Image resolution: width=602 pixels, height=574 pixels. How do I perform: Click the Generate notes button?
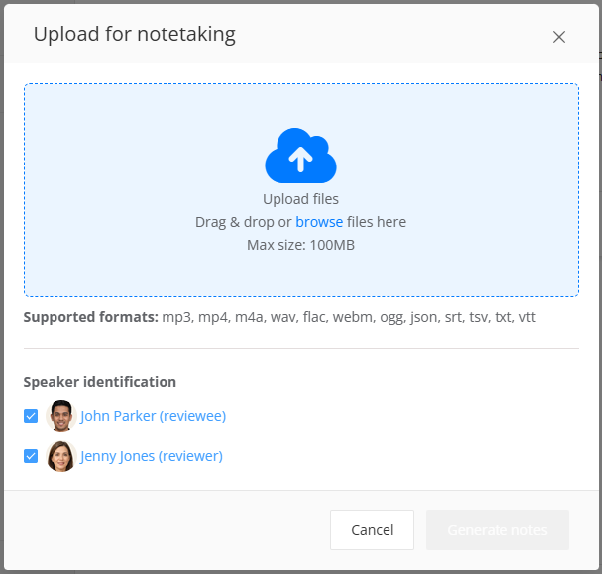pyautogui.click(x=497, y=530)
